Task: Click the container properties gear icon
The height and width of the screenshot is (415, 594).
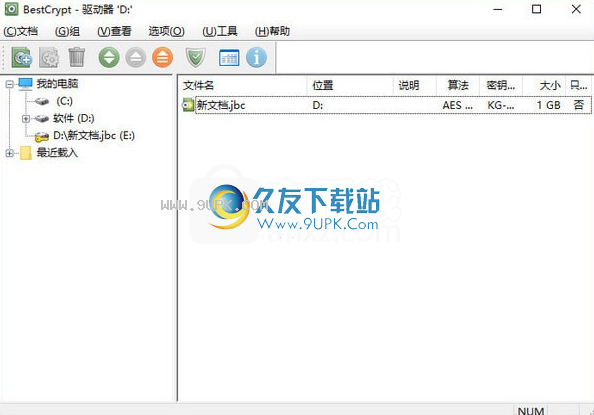Action: (x=49, y=58)
